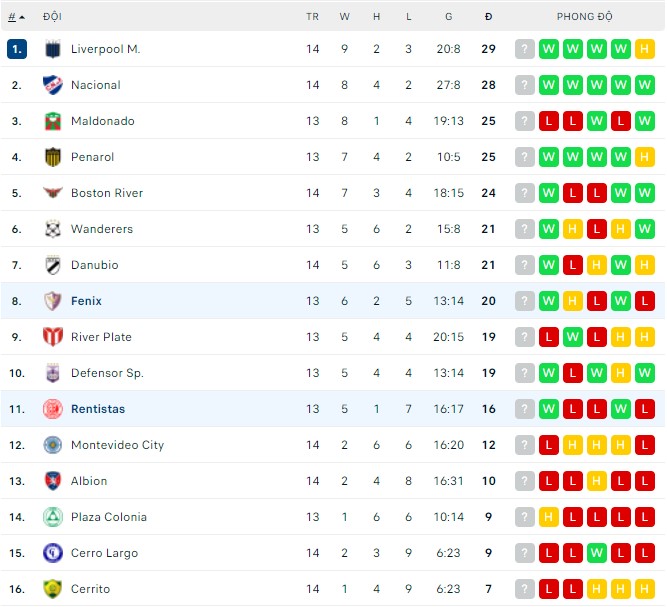
Task: Click the River Plate team crest icon
Action: [x=53, y=337]
